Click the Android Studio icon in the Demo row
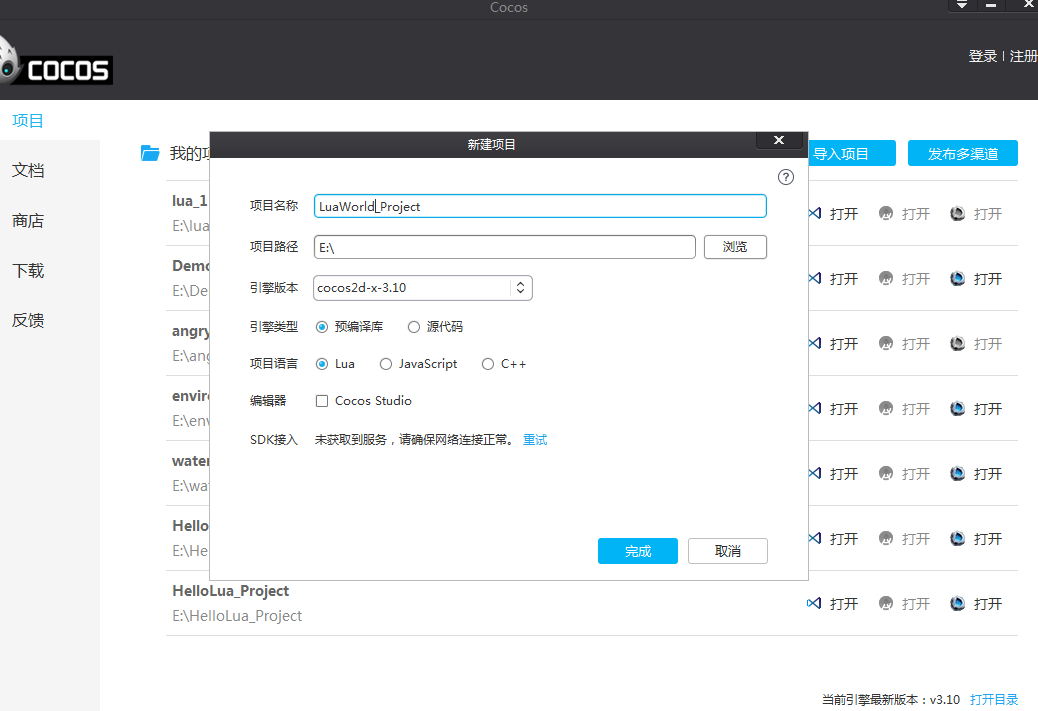Screen dimensions: 1038x711 point(886,278)
